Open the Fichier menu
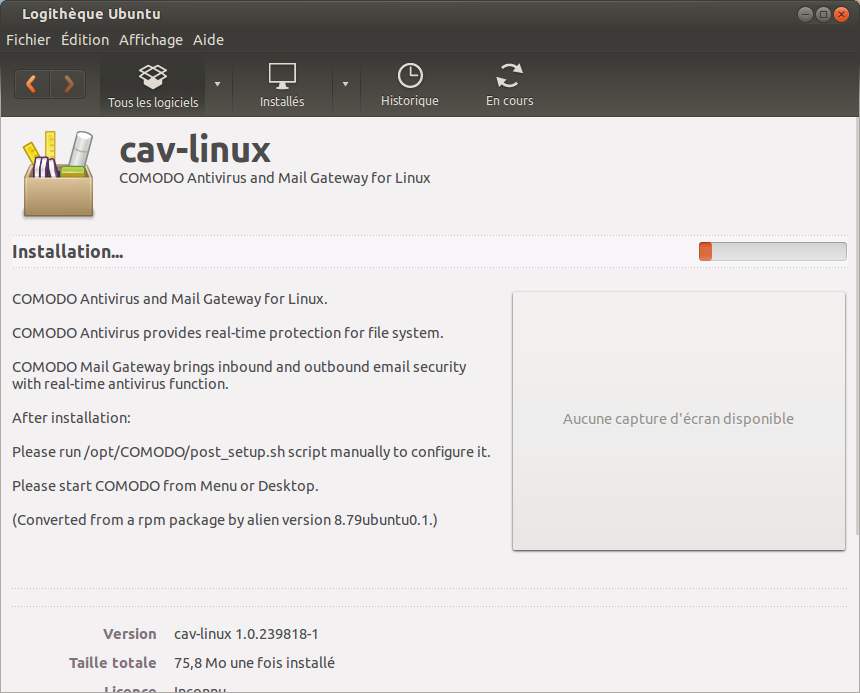The width and height of the screenshot is (860, 693). [x=28, y=40]
